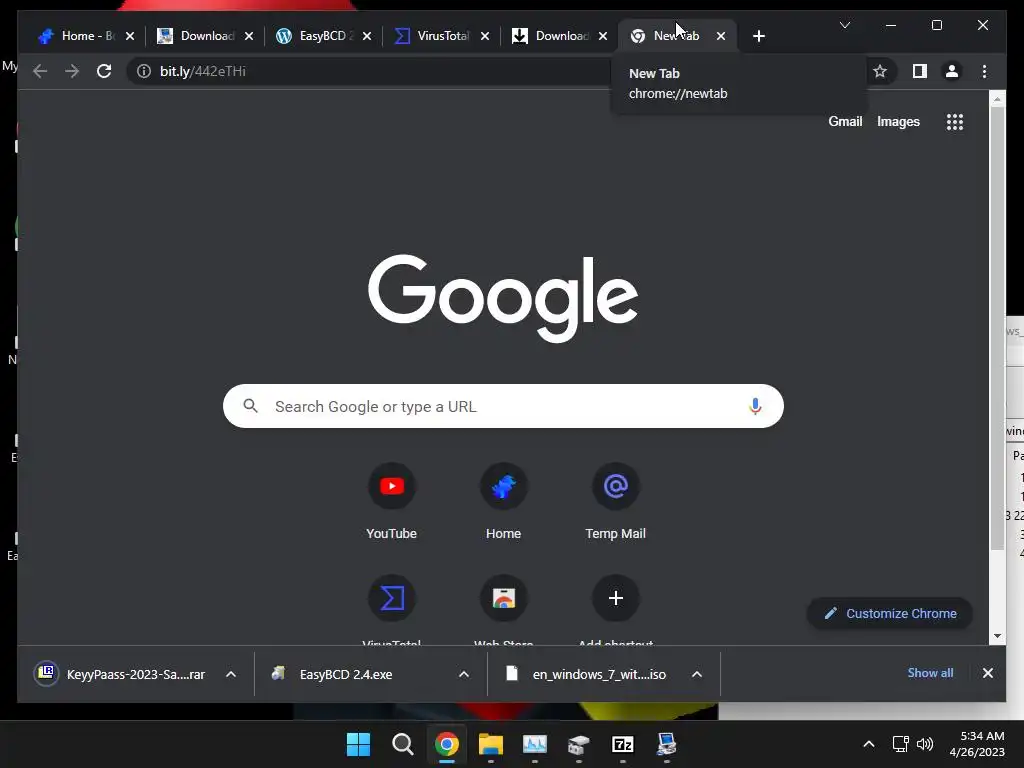
Task: Open the network icon in system tray
Action: click(901, 744)
